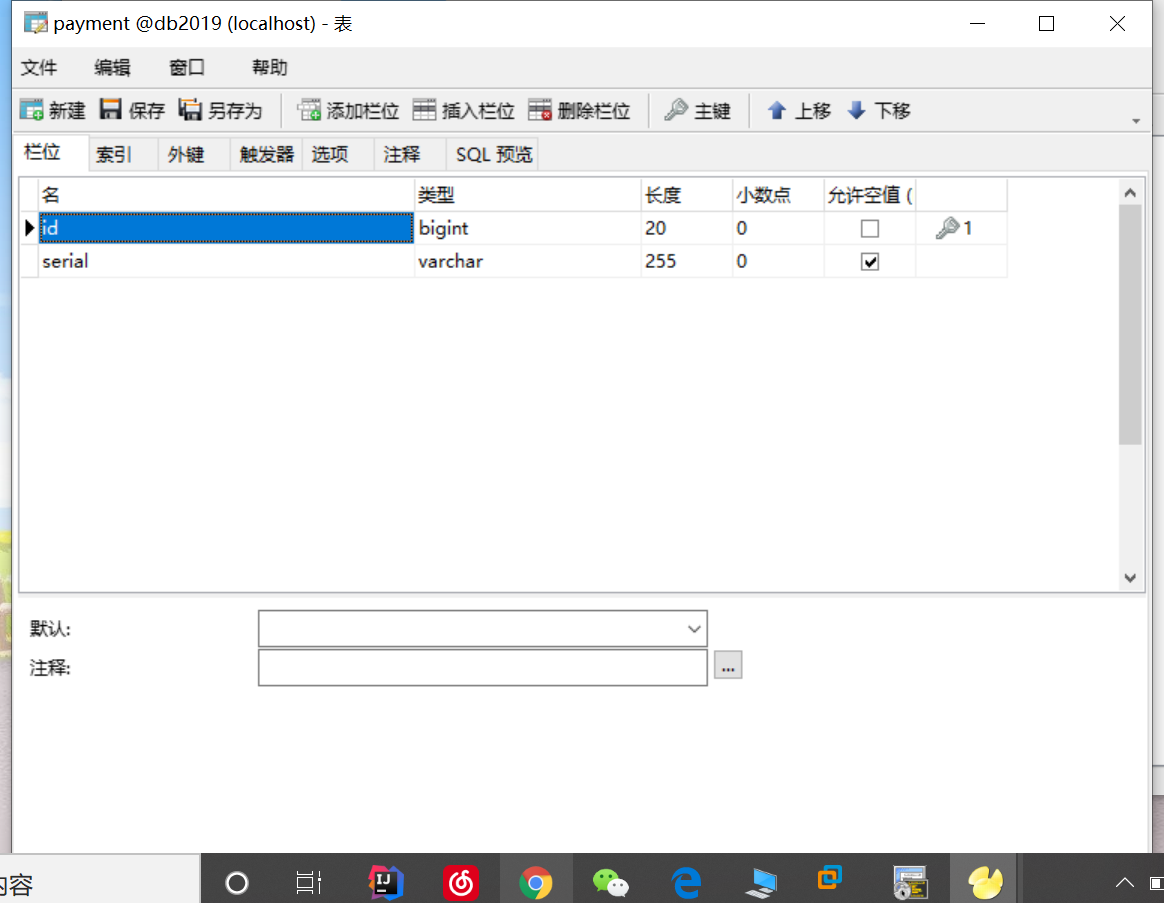Add a field with 添加栏位
Screen dimensions: 1164x903
(348, 111)
